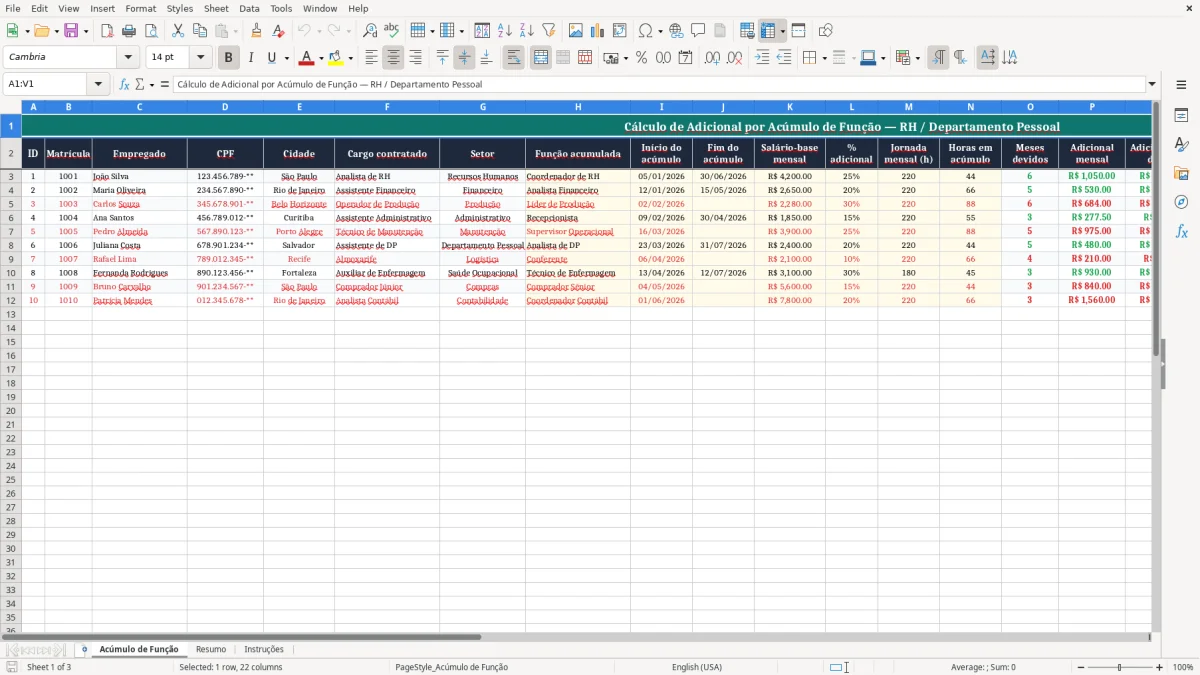This screenshot has width=1200, height=675.
Task: Insert a hyperlink via globe icon
Action: click(x=676, y=31)
